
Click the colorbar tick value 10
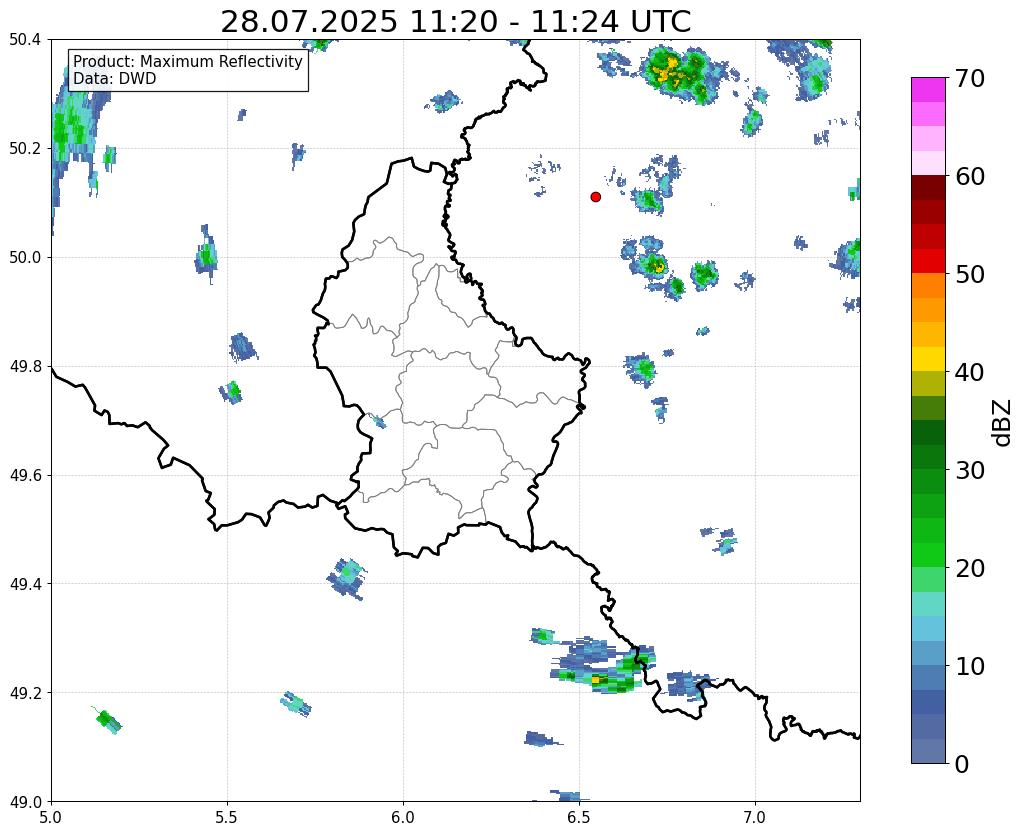[x=970, y=666]
